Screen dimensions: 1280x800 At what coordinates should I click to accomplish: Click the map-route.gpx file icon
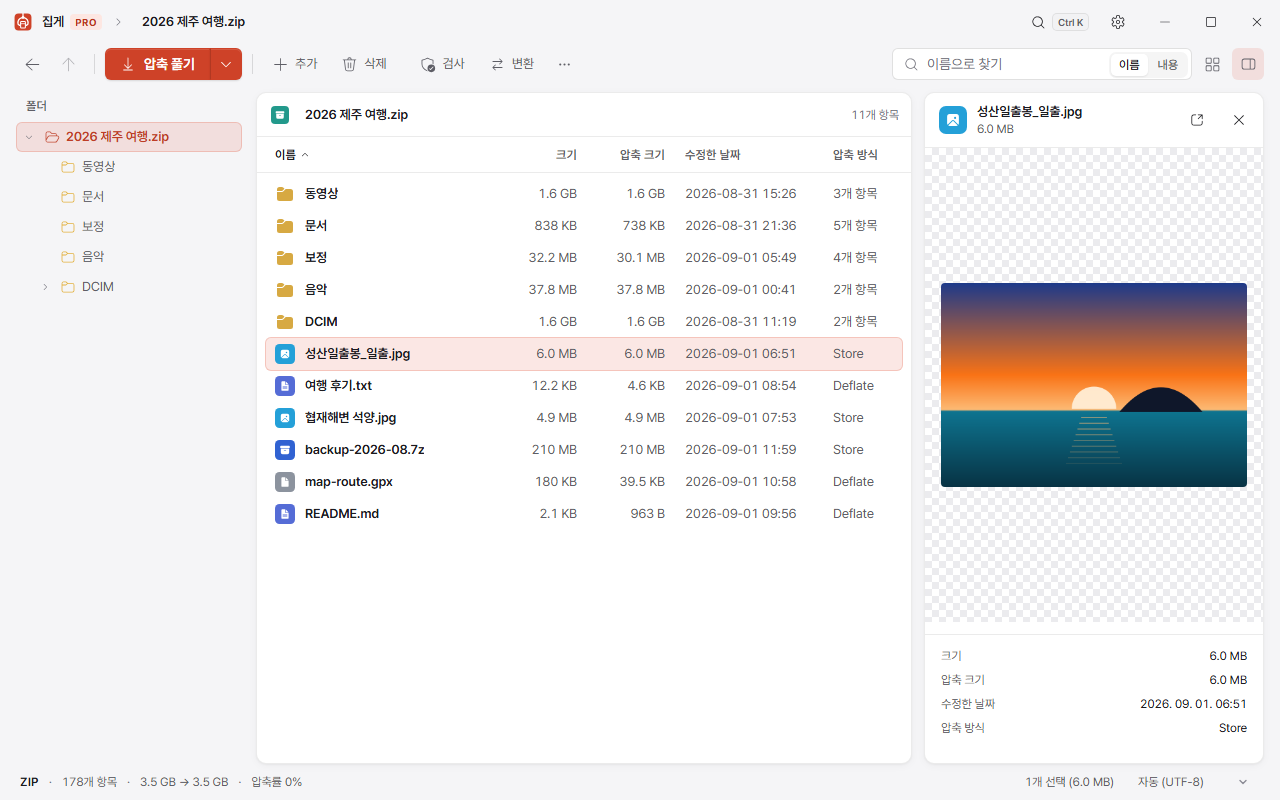pyautogui.click(x=285, y=482)
